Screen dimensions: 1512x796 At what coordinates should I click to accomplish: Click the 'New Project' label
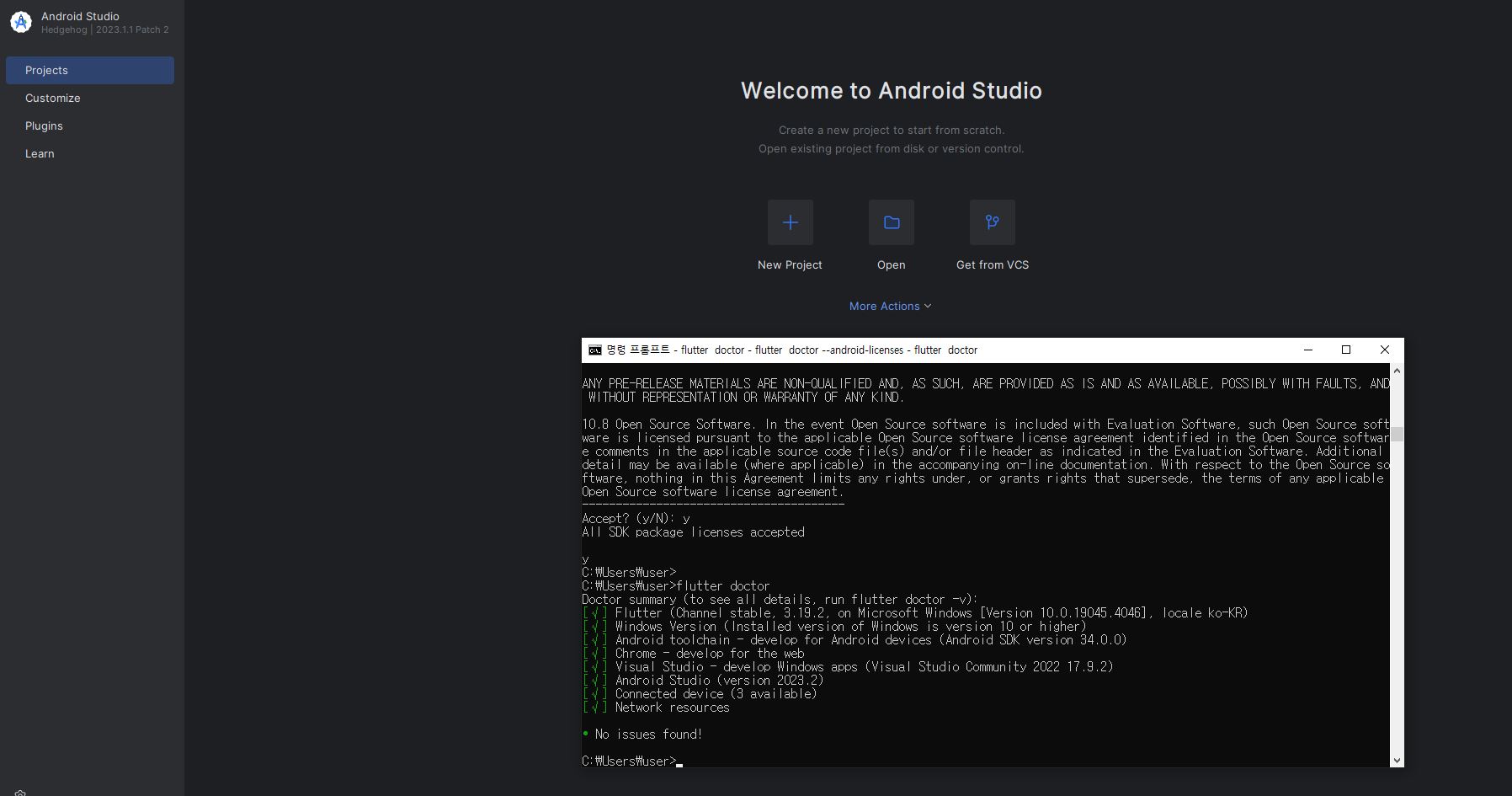pos(790,264)
